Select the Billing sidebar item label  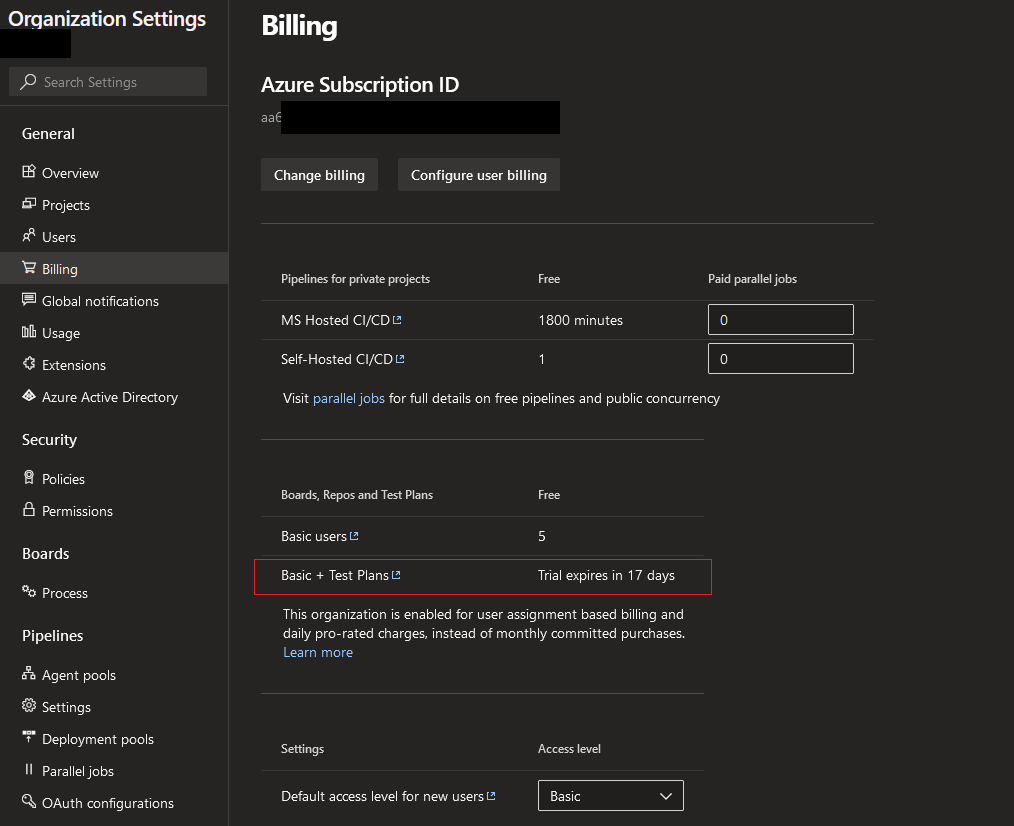(59, 269)
